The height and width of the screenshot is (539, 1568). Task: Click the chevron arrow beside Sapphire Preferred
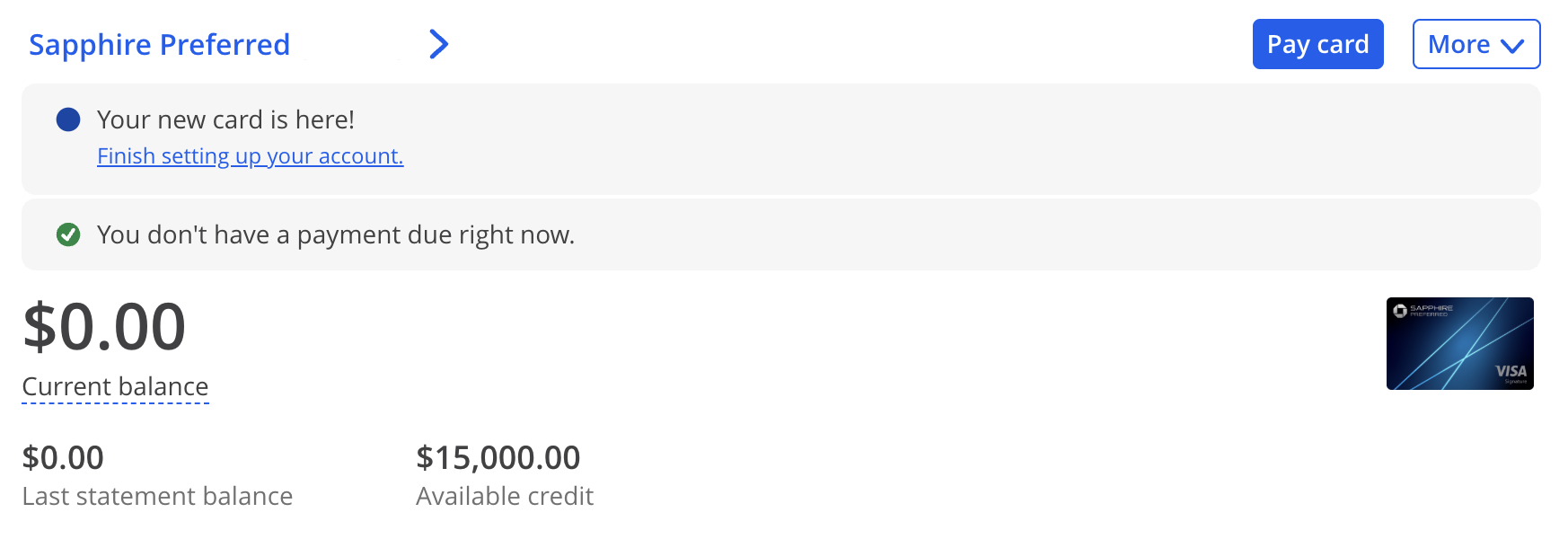[x=438, y=44]
